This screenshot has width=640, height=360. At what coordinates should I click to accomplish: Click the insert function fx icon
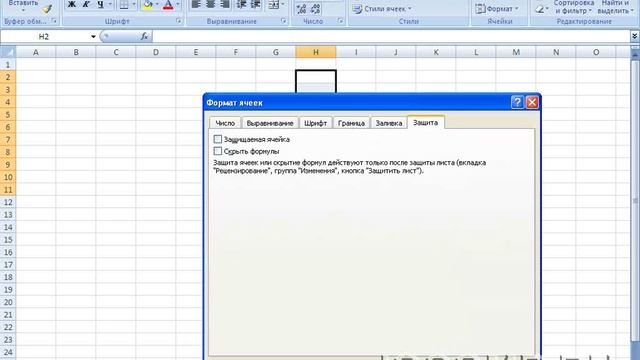coord(144,36)
